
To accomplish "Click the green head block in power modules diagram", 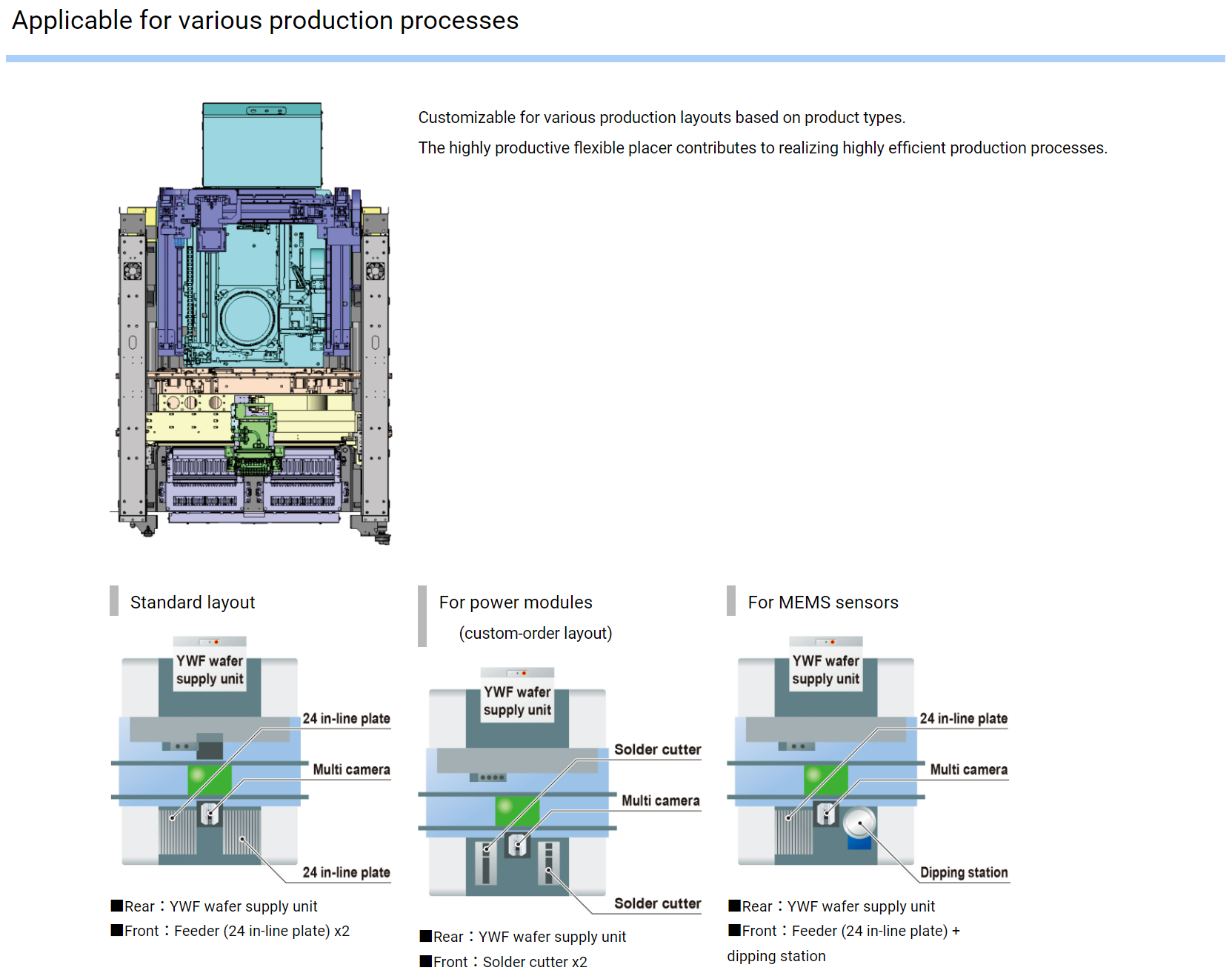I will (x=517, y=811).
